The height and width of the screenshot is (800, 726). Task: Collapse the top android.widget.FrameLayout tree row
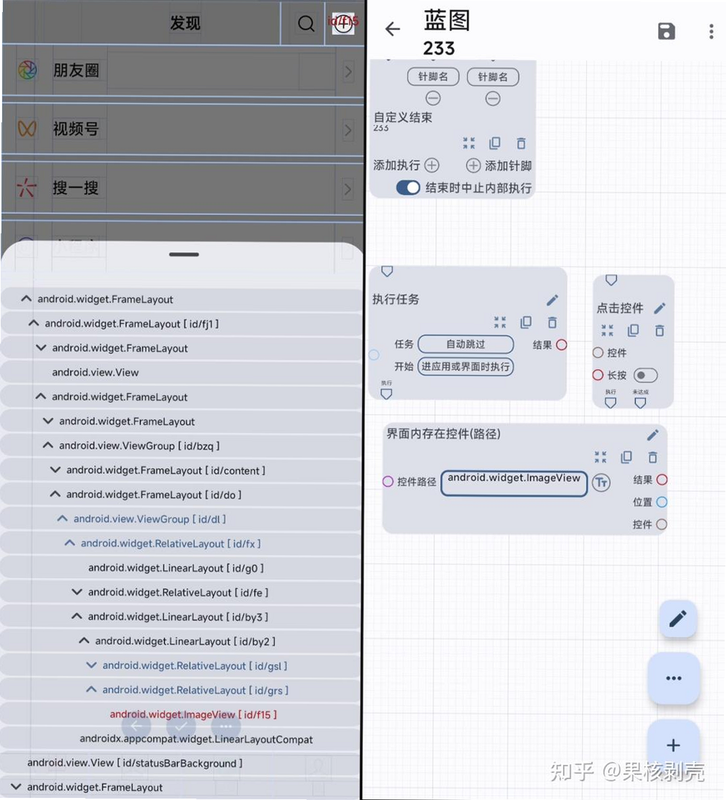point(26,299)
